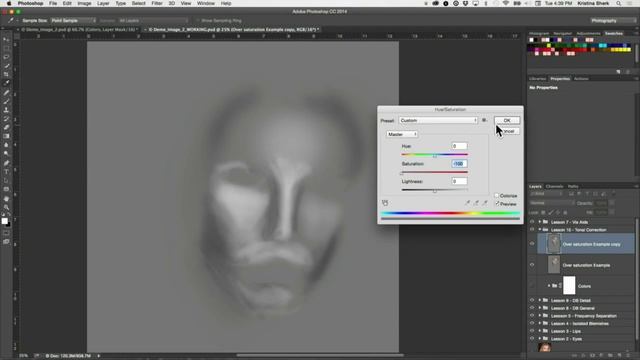Toggle the Preview checkbox
The height and width of the screenshot is (360, 640).
pyautogui.click(x=497, y=204)
